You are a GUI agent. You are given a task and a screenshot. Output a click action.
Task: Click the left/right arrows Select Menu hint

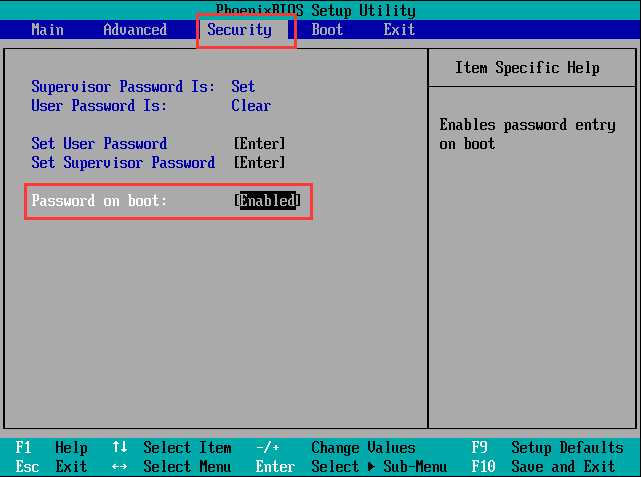tap(172, 466)
